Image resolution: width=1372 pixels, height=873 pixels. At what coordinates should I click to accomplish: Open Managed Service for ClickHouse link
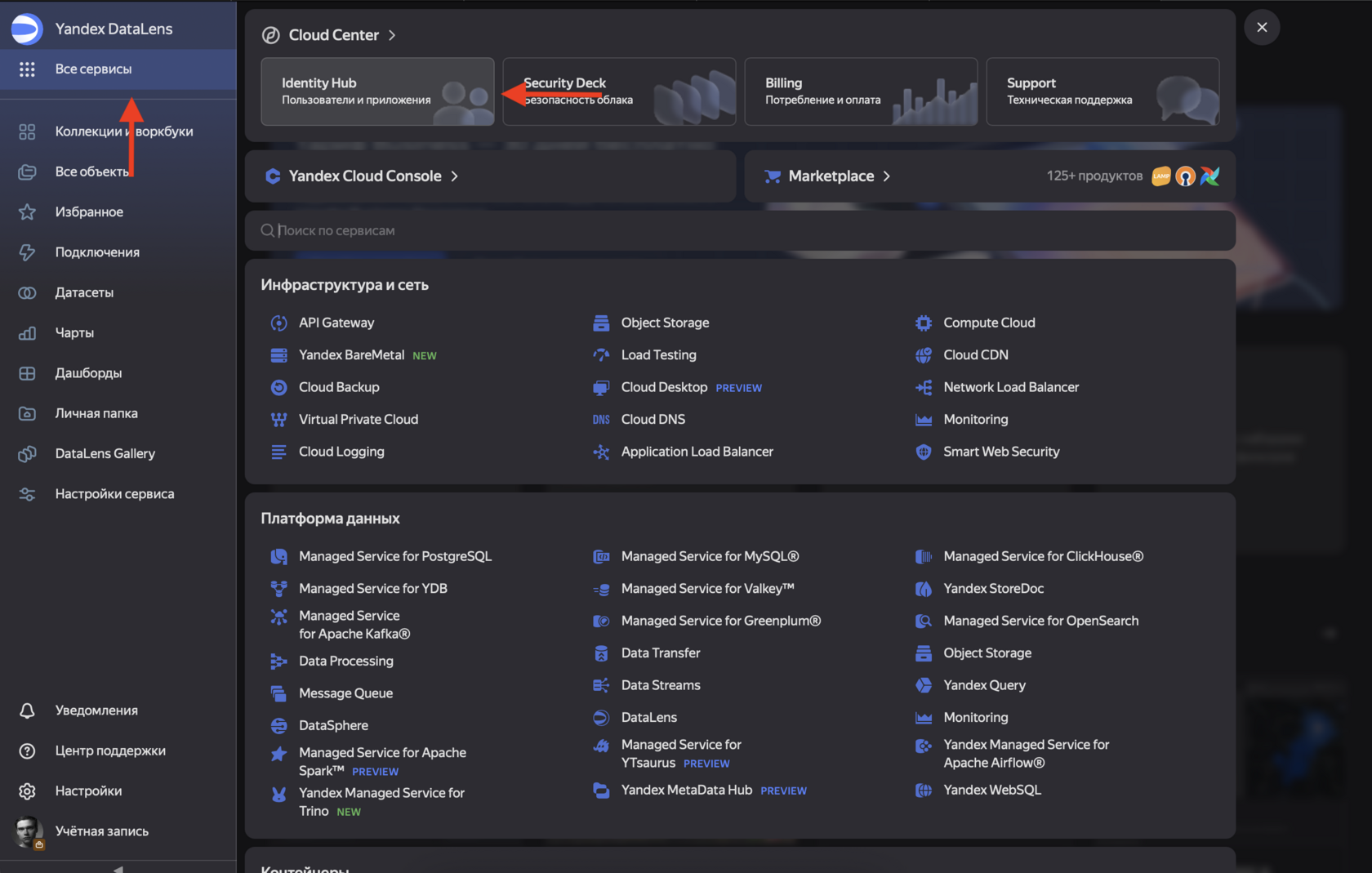coord(1044,557)
